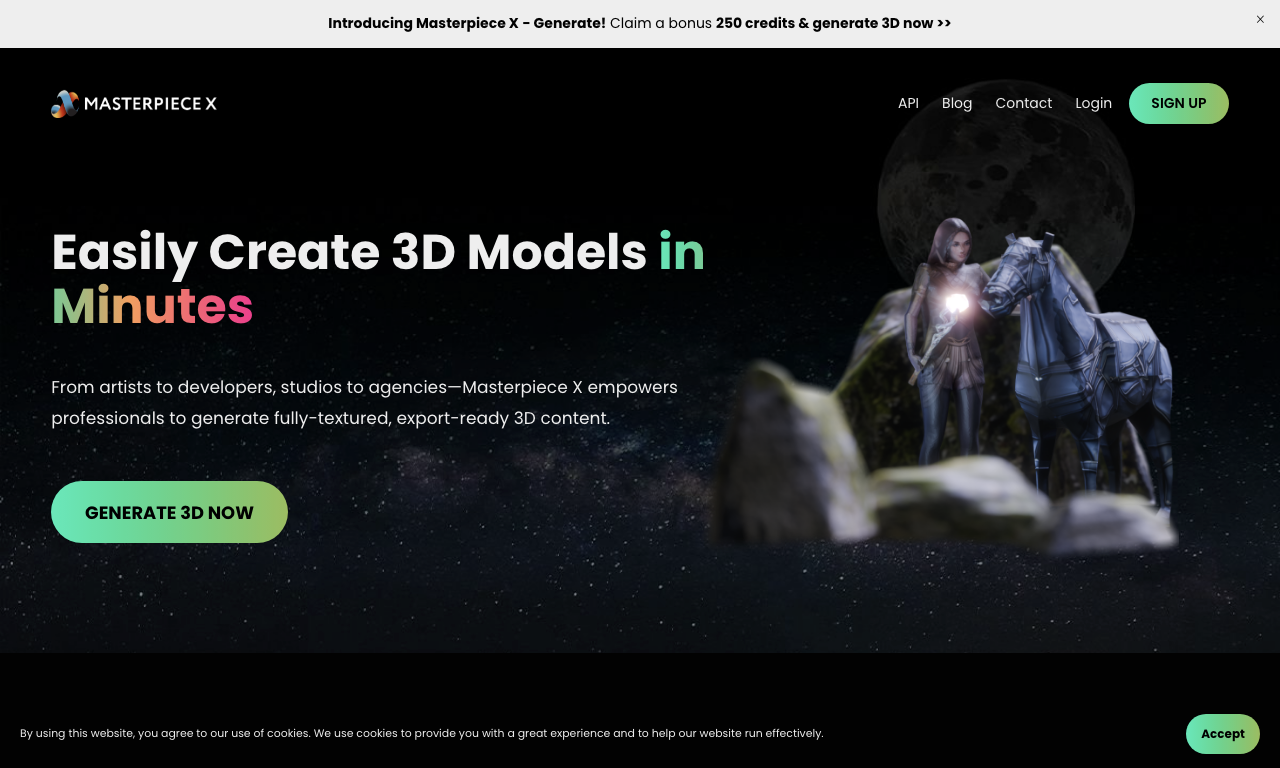Click the 'From artists to developers' paragraph

[x=364, y=402]
